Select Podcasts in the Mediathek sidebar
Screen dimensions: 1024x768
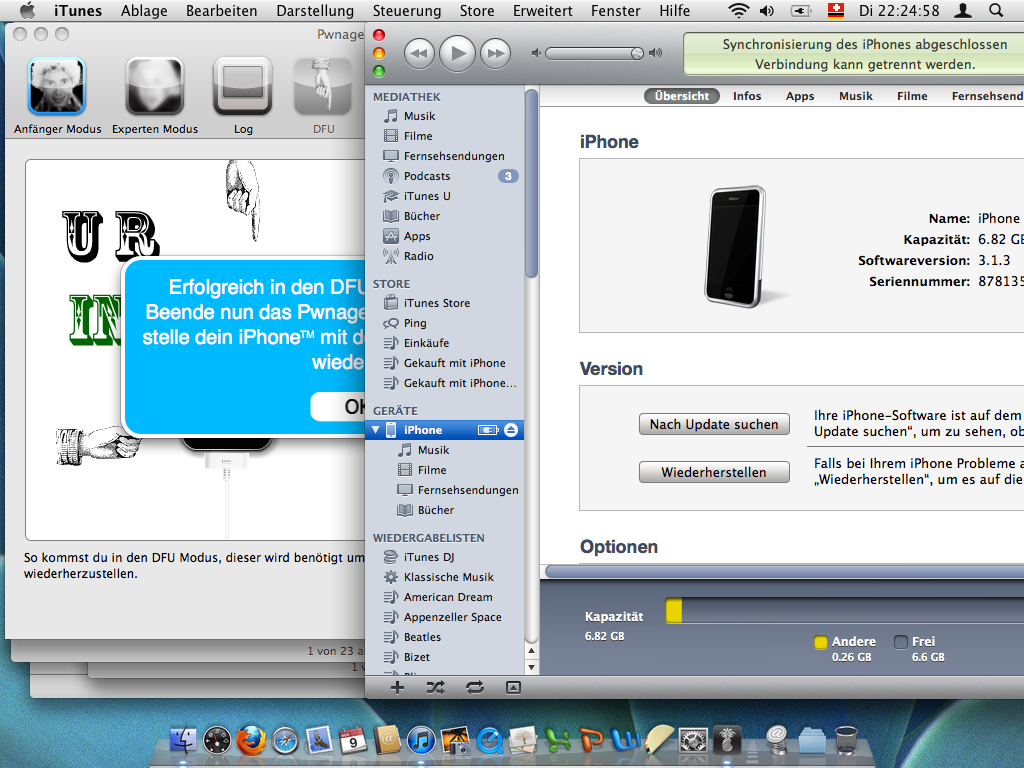coord(427,176)
